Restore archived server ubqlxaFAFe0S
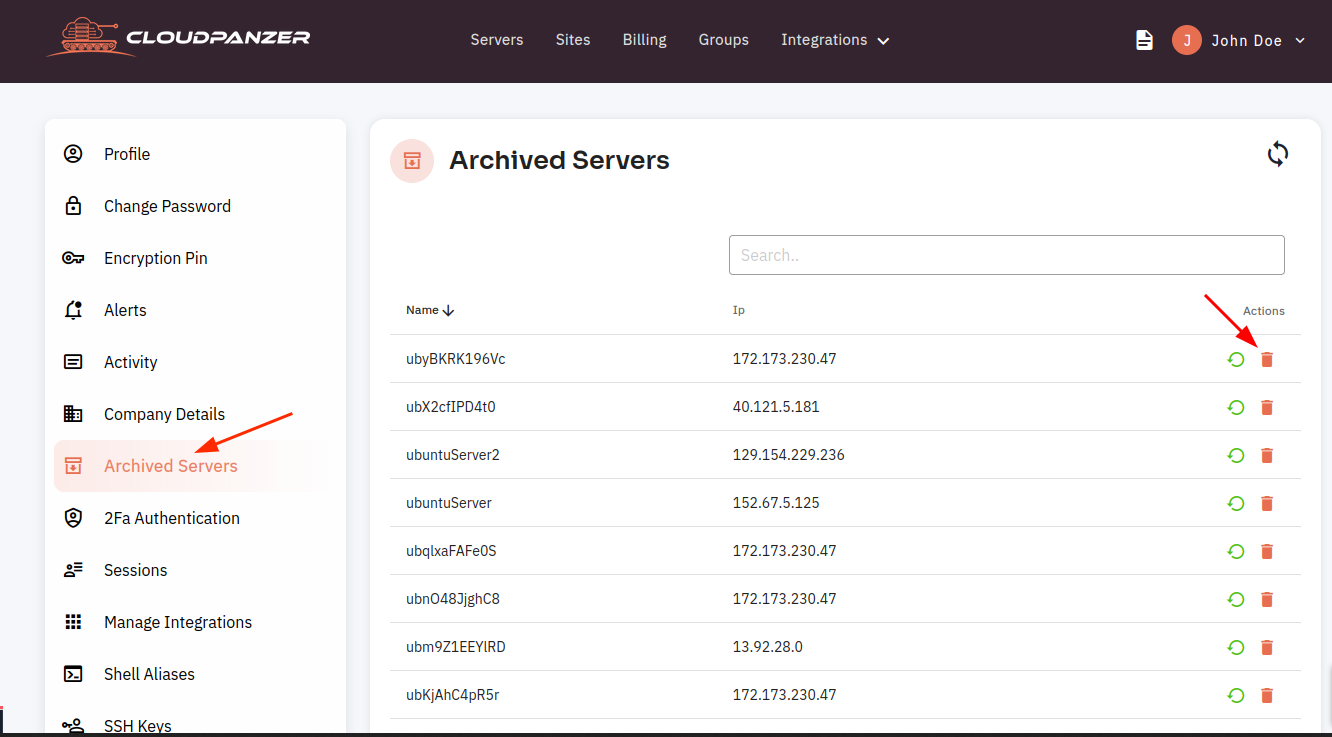This screenshot has height=737, width=1332. [x=1236, y=551]
